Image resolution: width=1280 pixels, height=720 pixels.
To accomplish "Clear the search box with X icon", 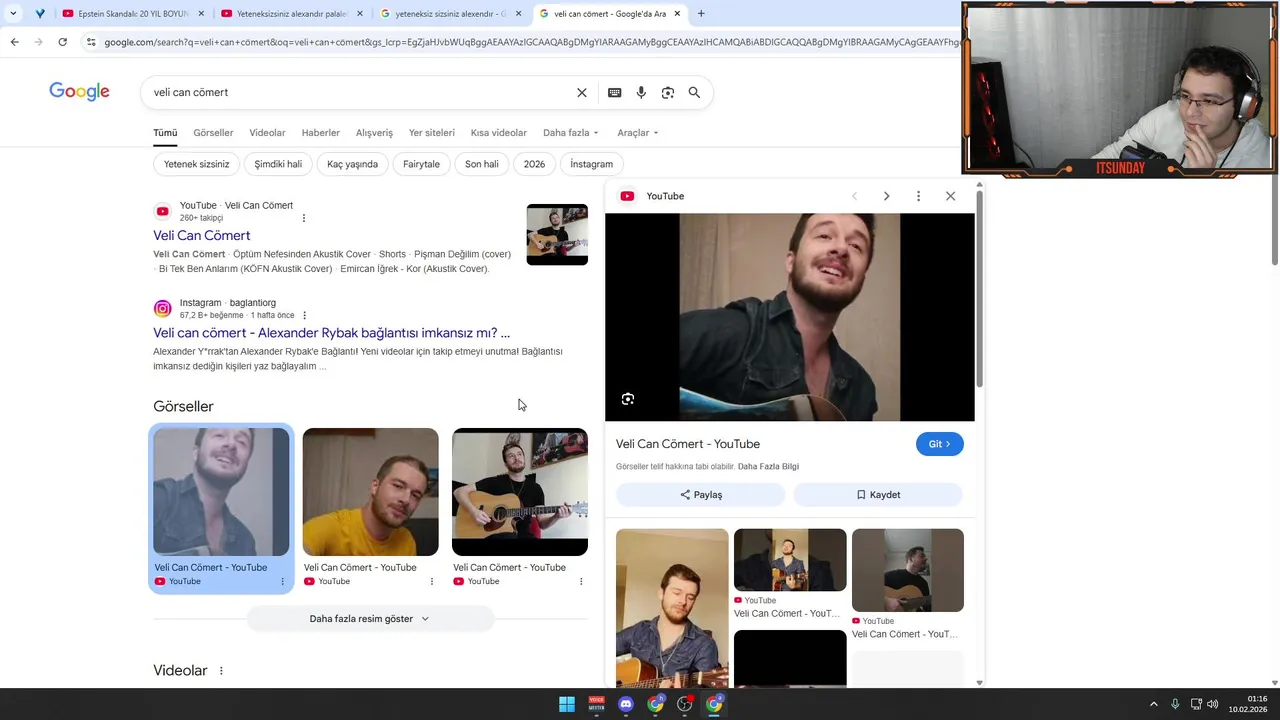I will pos(582,92).
